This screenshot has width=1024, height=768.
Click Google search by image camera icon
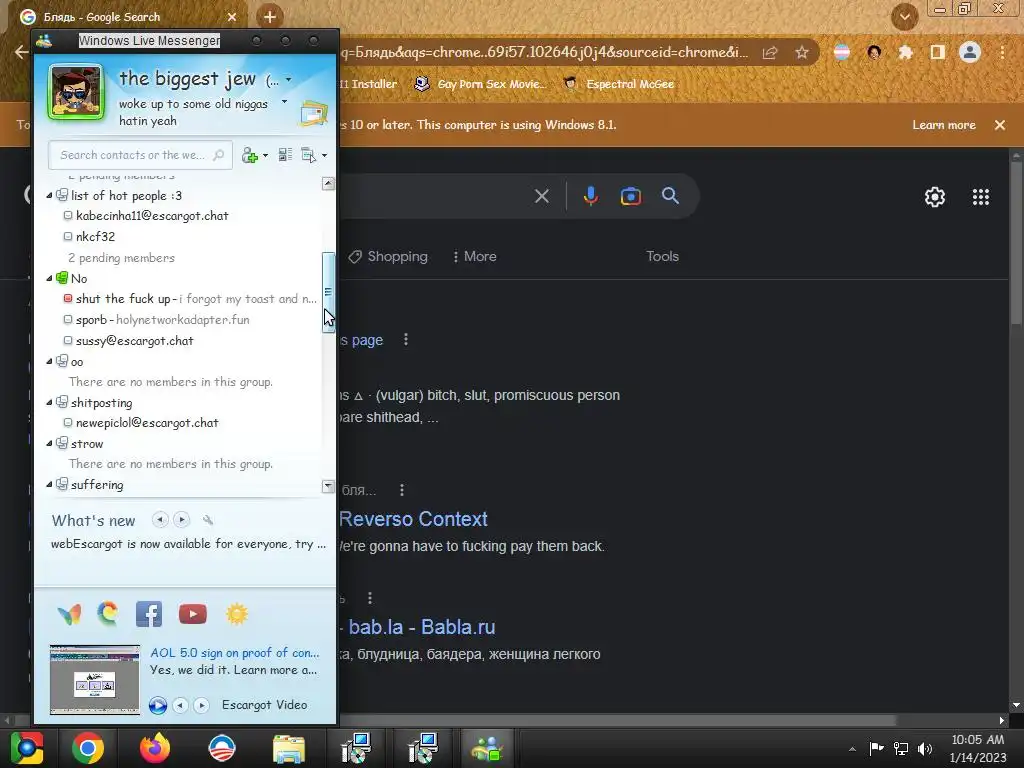[x=631, y=196]
